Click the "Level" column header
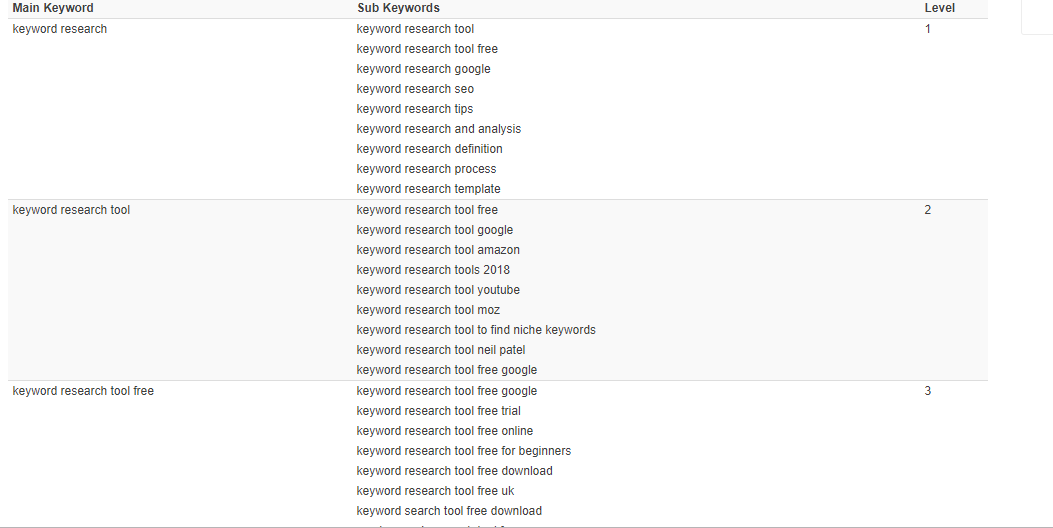 (939, 8)
